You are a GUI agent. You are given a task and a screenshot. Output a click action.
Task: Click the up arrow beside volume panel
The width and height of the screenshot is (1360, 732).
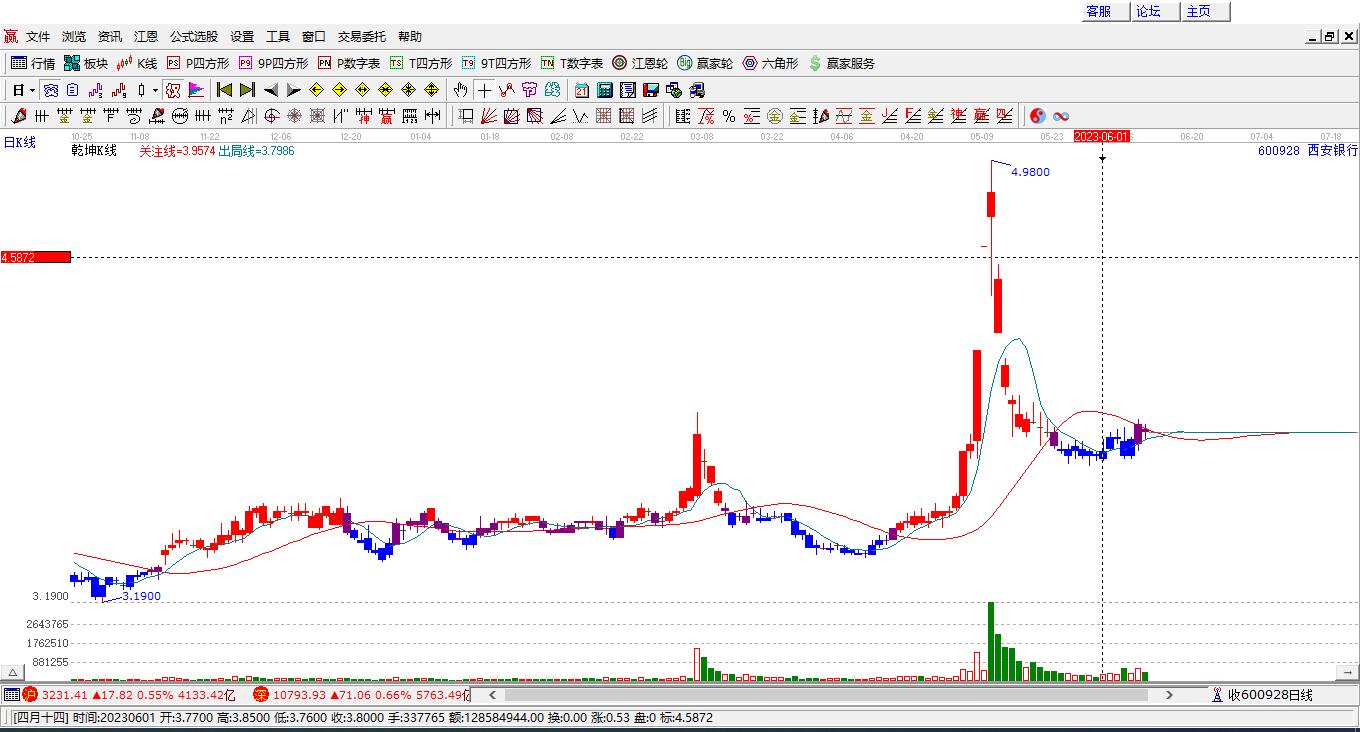tap(13, 672)
